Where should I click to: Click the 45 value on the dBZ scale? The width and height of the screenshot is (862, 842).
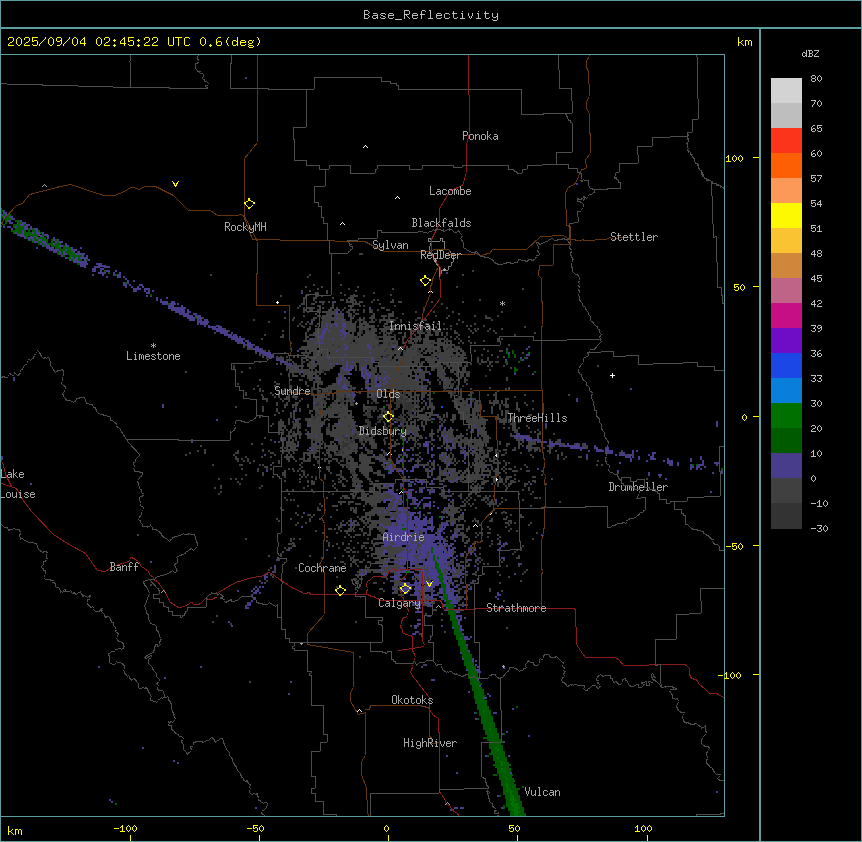click(x=816, y=279)
